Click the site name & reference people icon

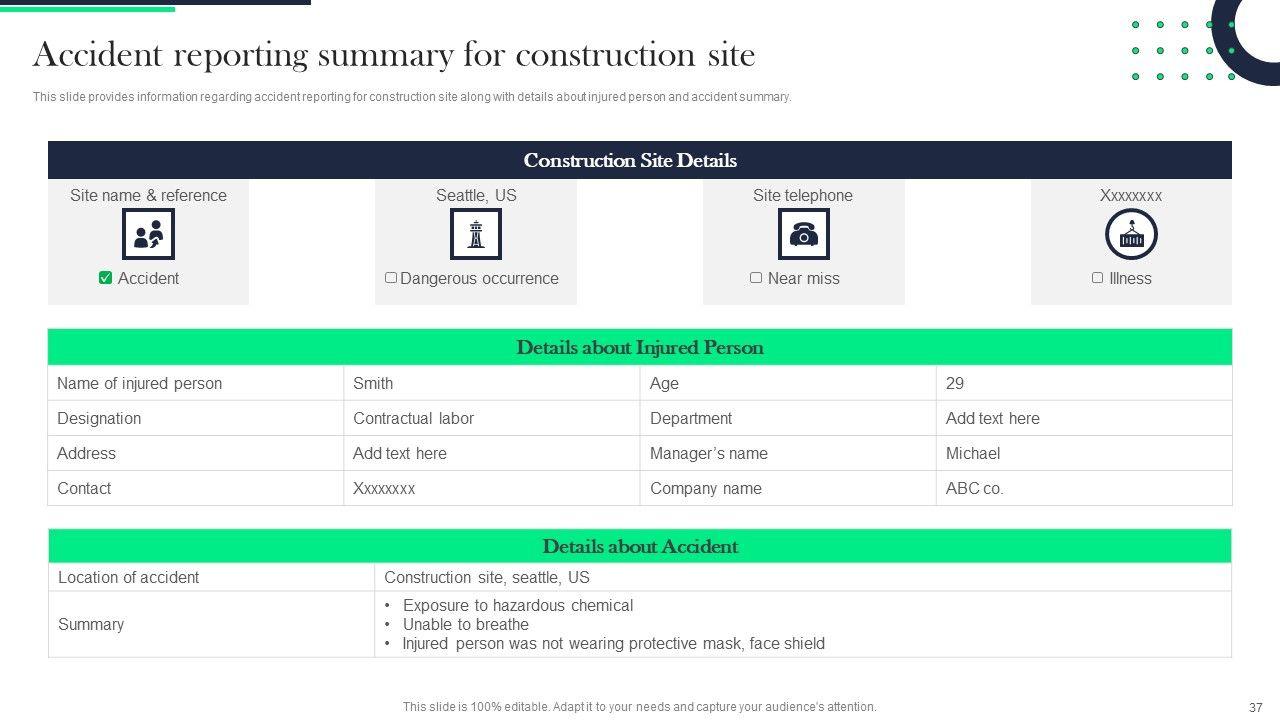[x=148, y=235]
